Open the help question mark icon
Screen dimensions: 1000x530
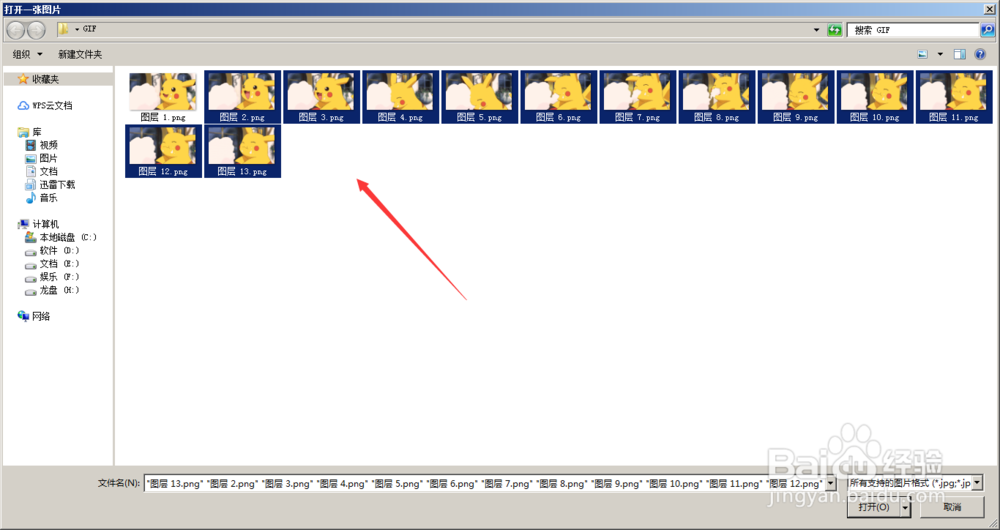tap(980, 54)
